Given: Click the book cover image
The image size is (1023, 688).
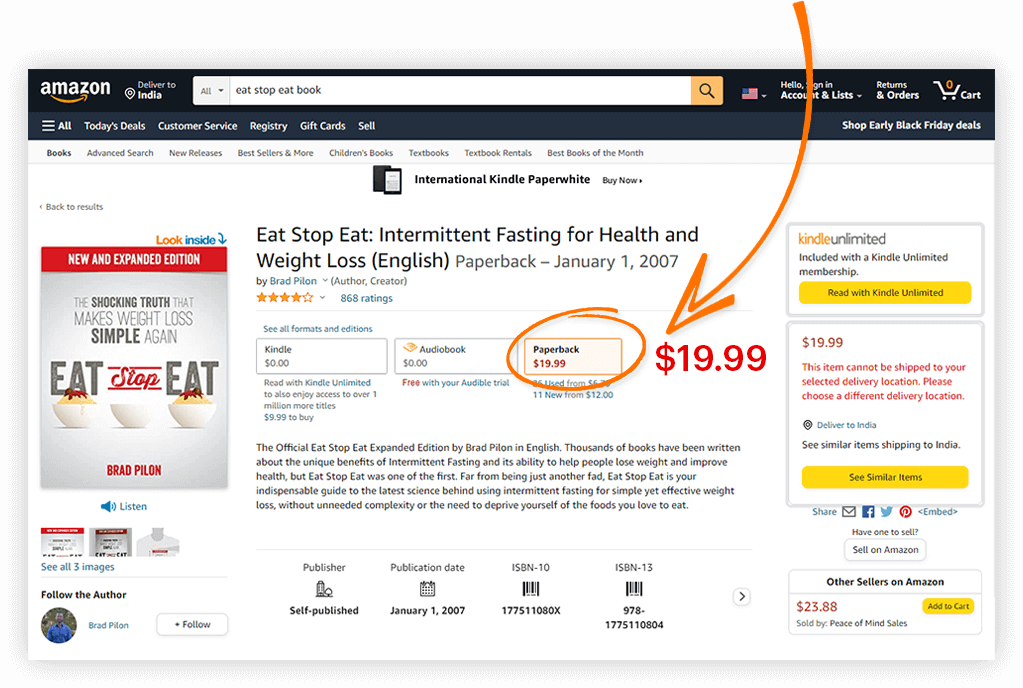Looking at the screenshot, I should pos(134,367).
